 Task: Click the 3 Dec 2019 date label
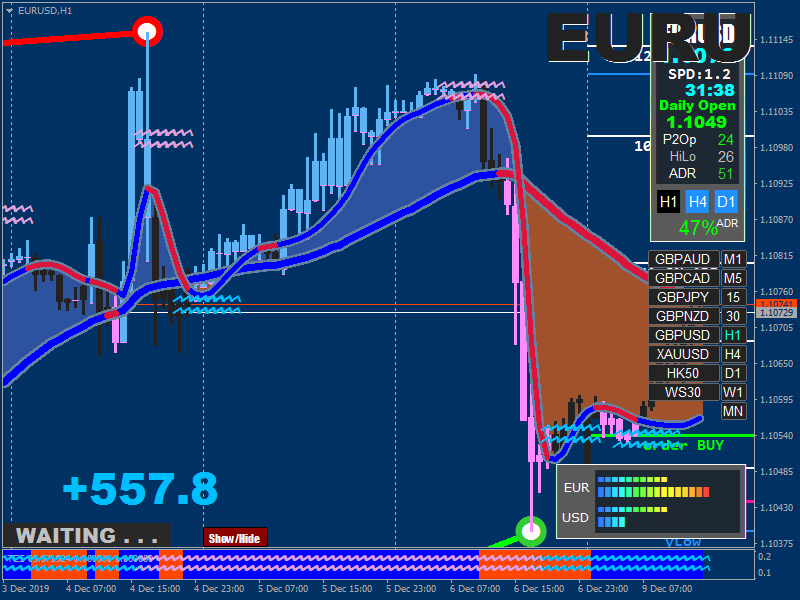click(x=26, y=589)
